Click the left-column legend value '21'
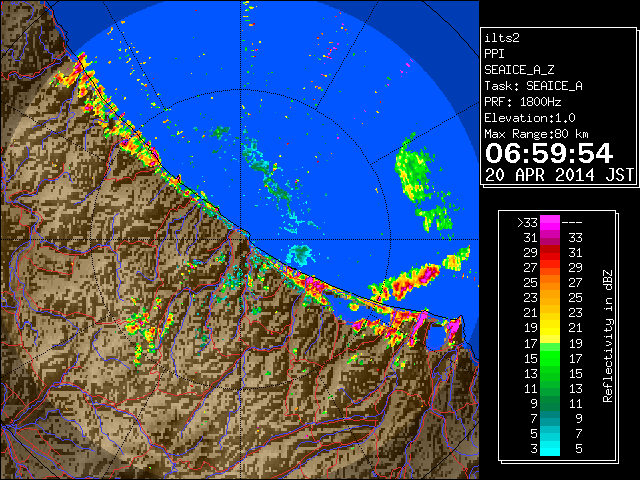The image size is (640, 480). coord(531,313)
